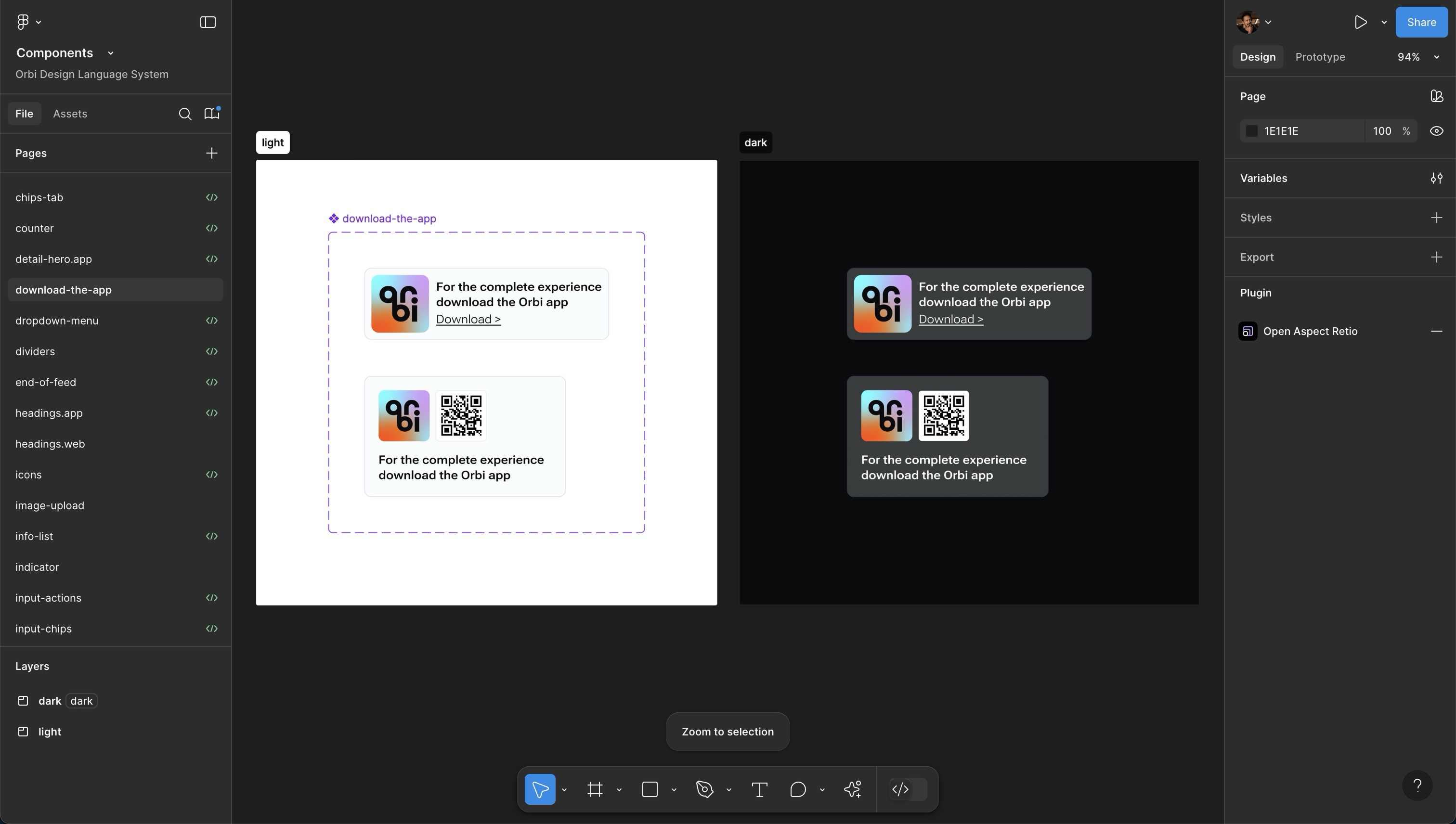
Task: Click the code icon beside input-chips
Action: click(212, 628)
